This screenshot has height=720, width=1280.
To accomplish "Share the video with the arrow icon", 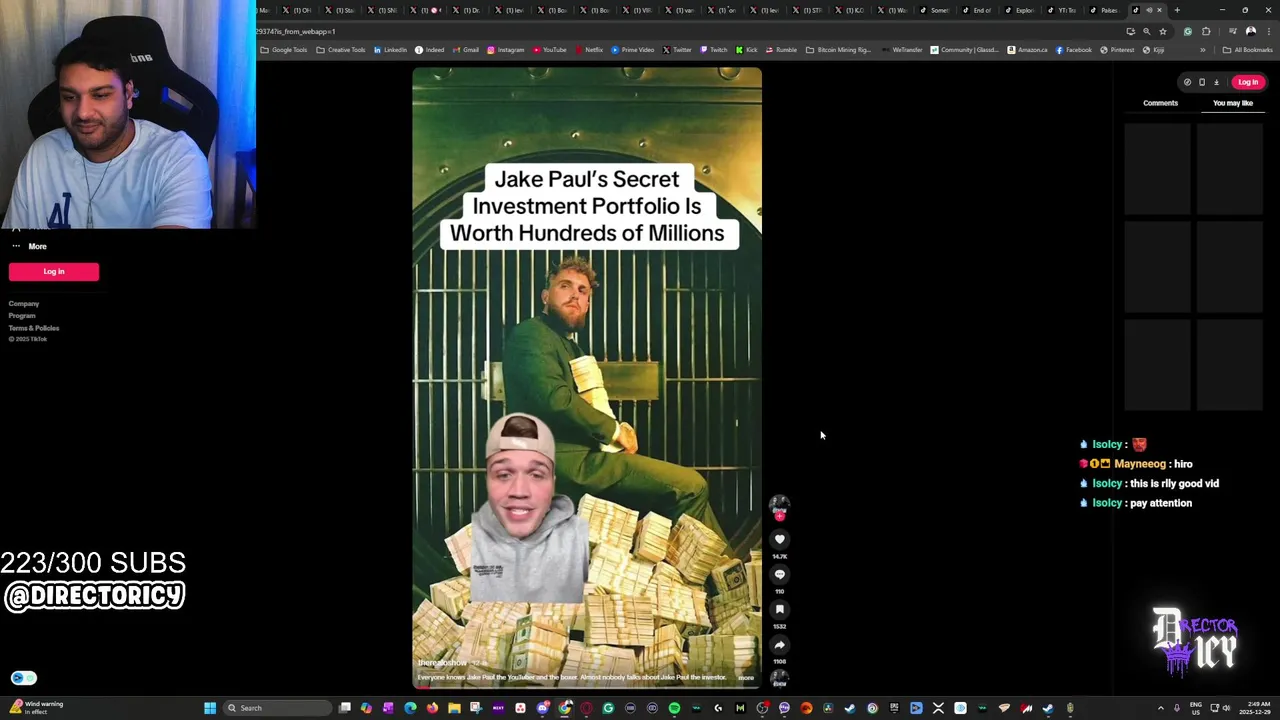I will pyautogui.click(x=780, y=645).
